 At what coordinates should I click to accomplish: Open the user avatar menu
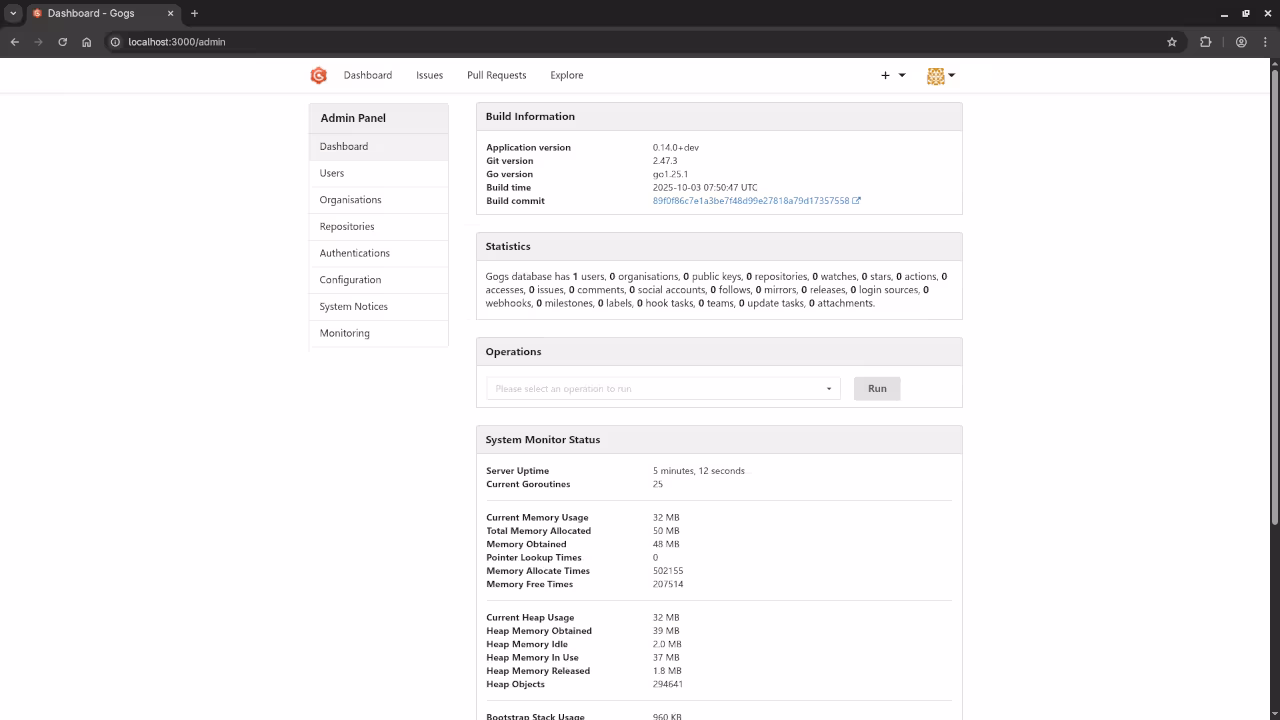(x=940, y=76)
